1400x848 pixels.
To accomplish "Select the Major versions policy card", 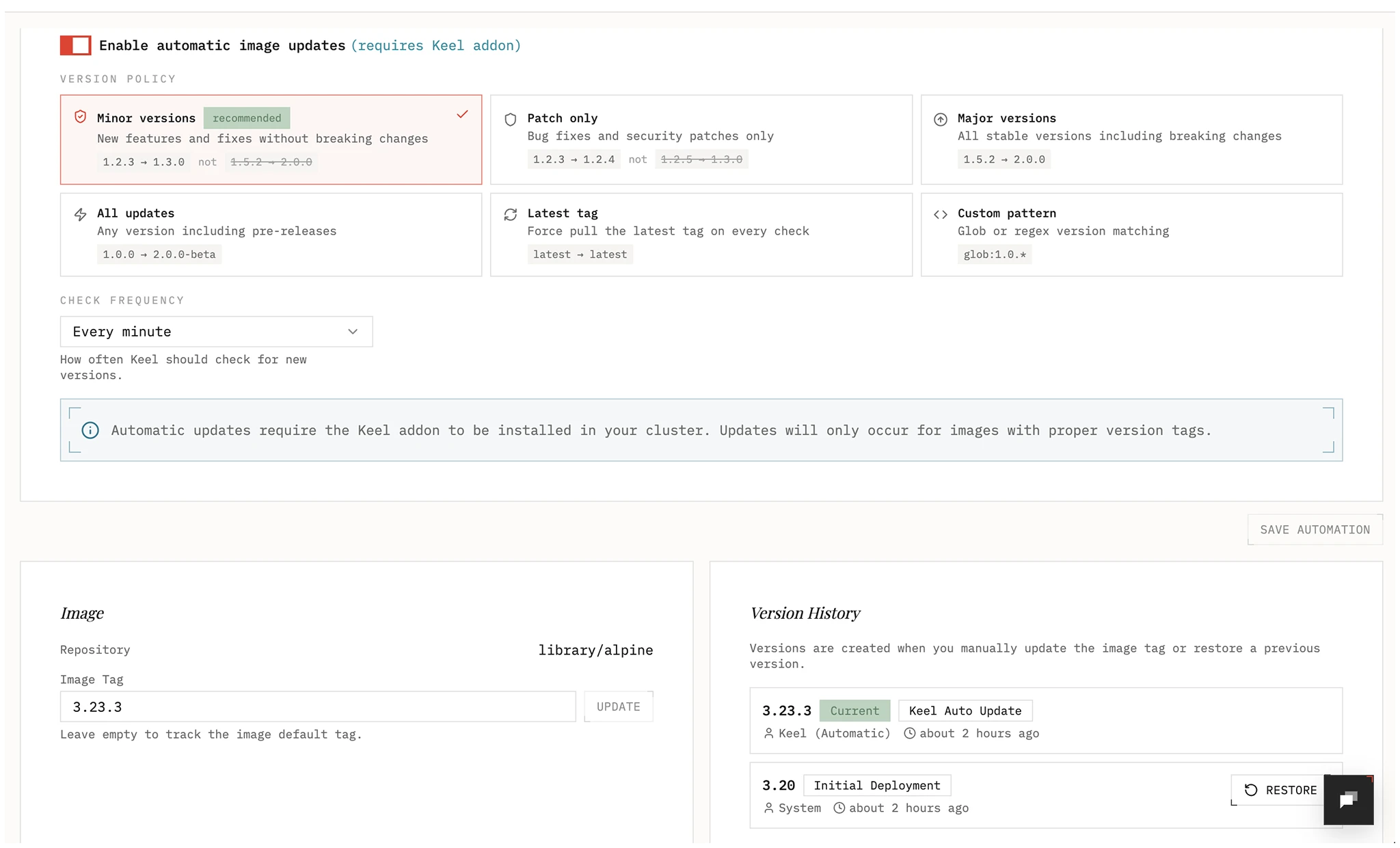I will click(x=1131, y=139).
